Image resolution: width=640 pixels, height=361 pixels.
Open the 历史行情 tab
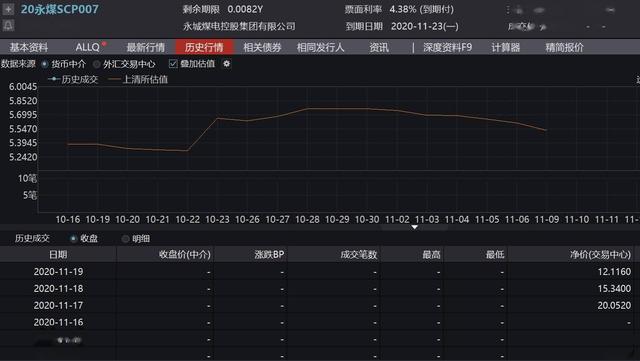(x=204, y=47)
